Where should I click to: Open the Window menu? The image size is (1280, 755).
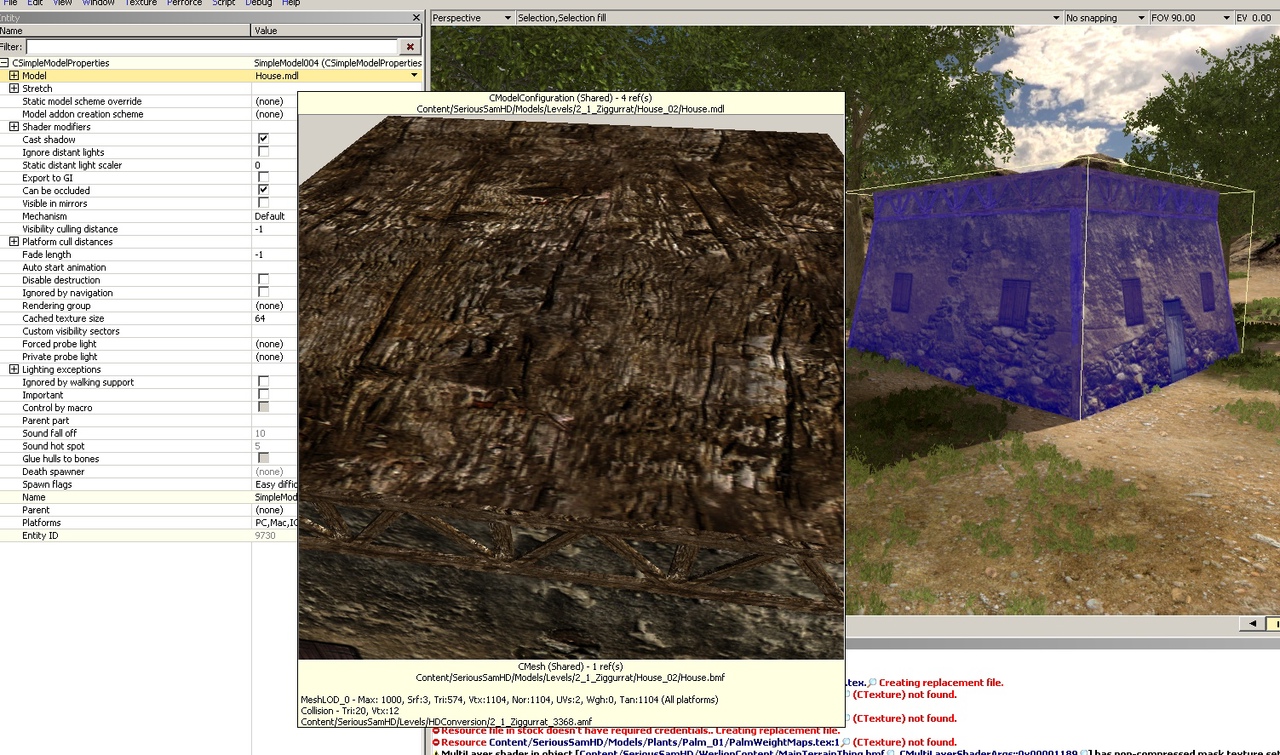[98, 3]
